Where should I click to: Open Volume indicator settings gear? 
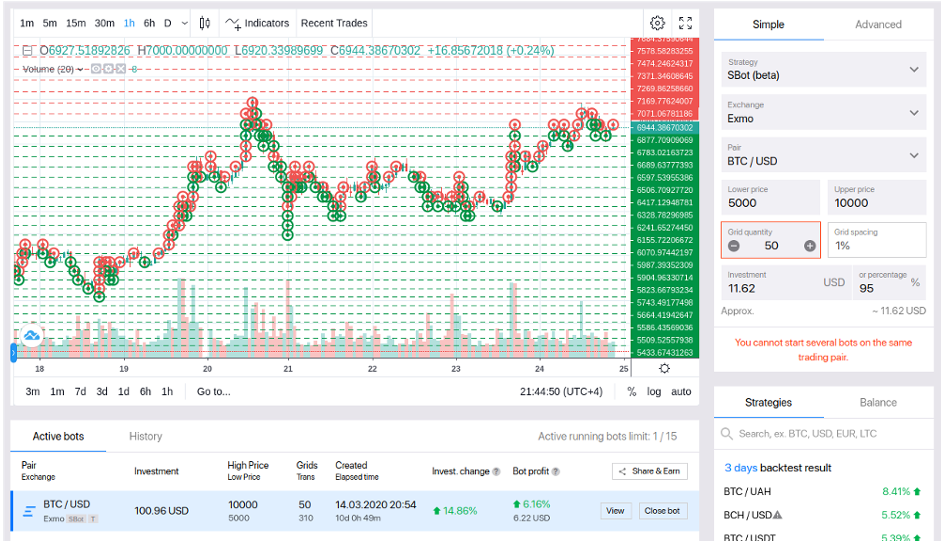[x=108, y=69]
